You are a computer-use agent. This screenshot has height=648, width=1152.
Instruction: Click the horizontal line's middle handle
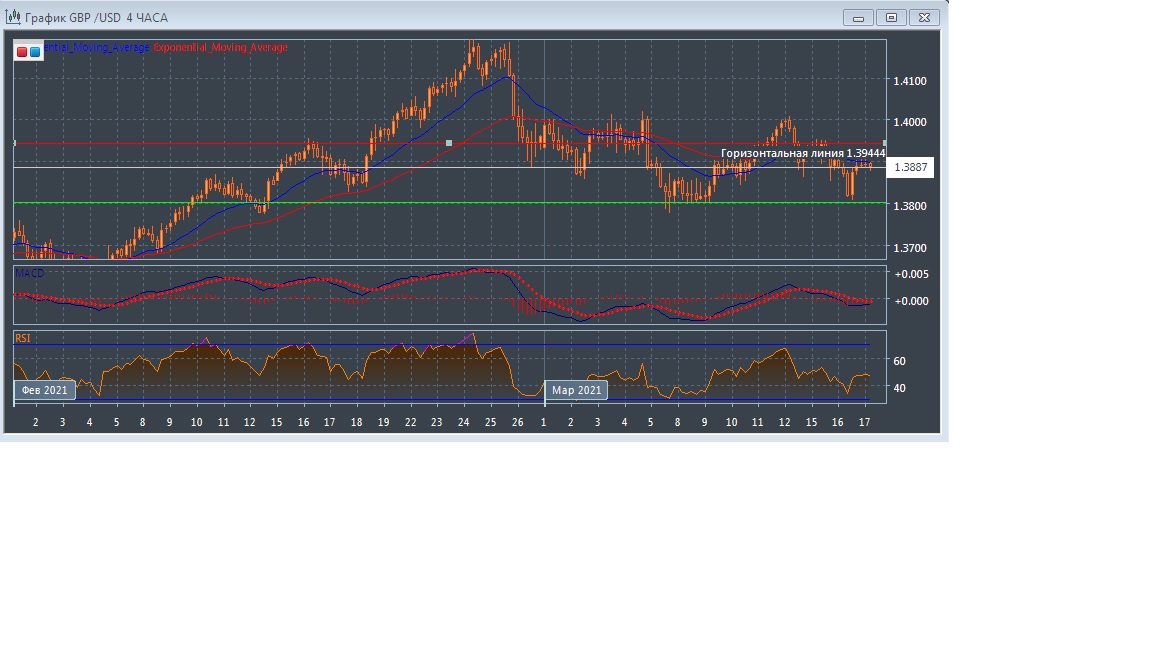449,143
